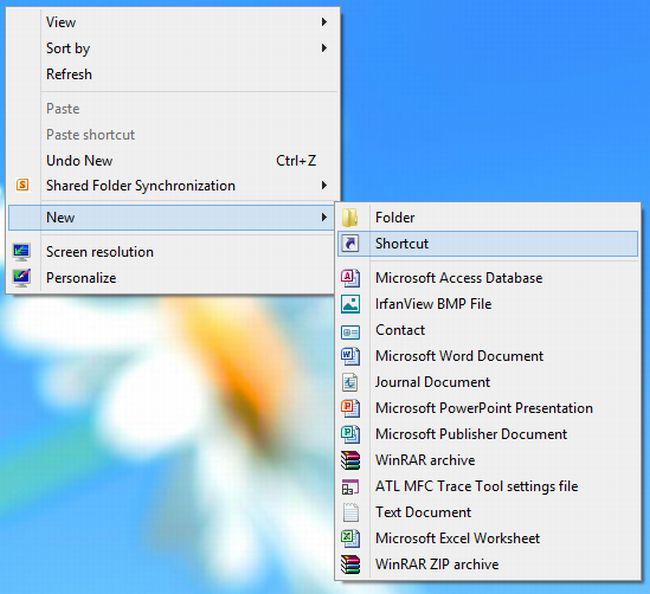Click the Shared Folder Synchronization S icon

pyautogui.click(x=22, y=185)
